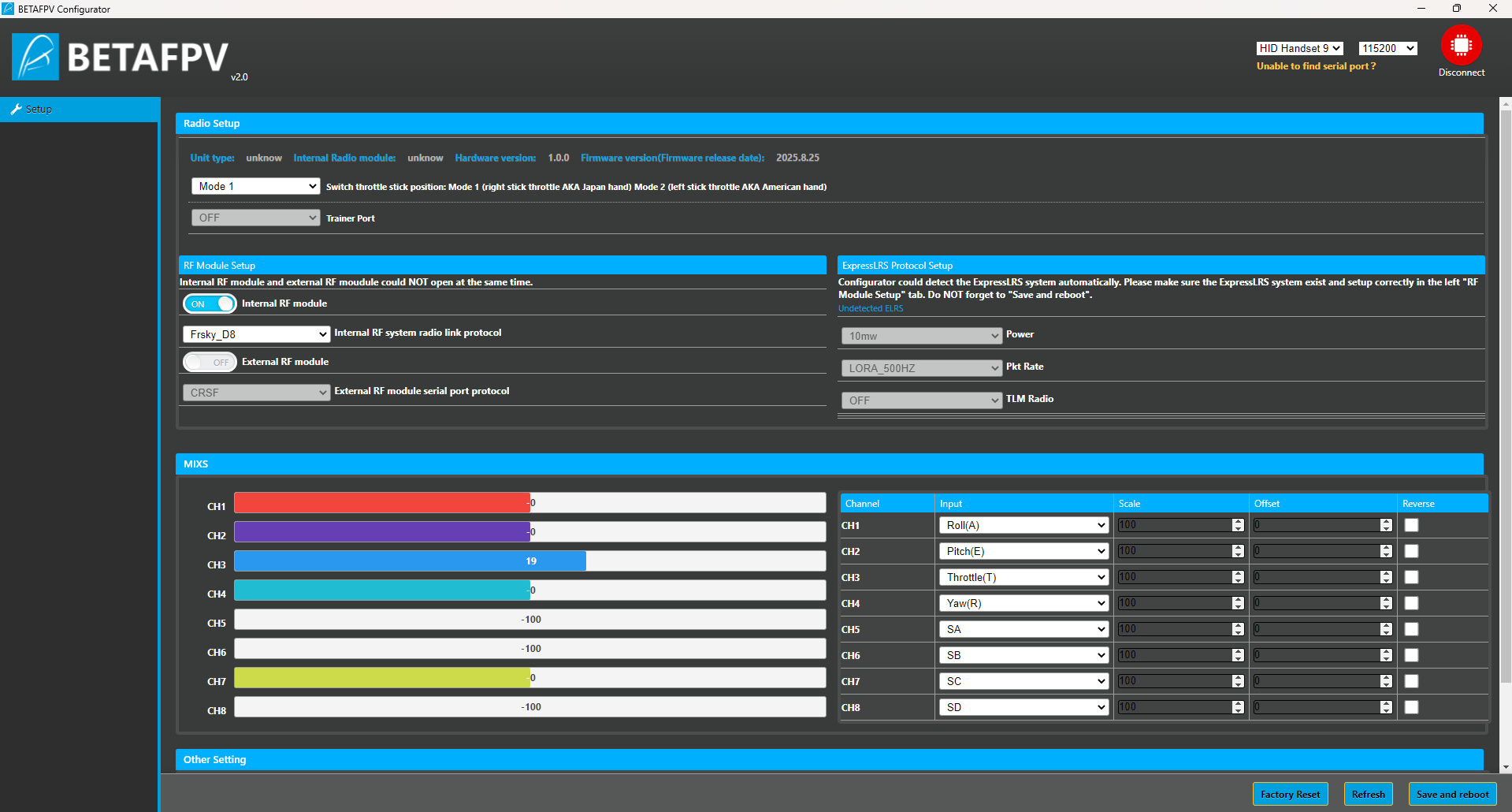Open the CH2 Pitch(E) input dropdown

(x=1023, y=551)
